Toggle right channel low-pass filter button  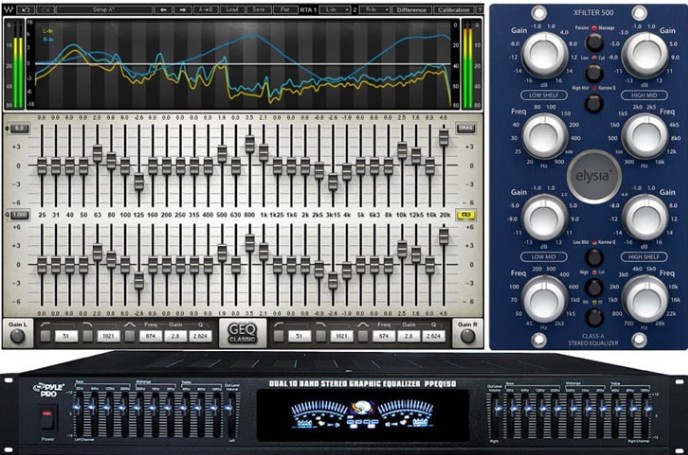[321, 336]
